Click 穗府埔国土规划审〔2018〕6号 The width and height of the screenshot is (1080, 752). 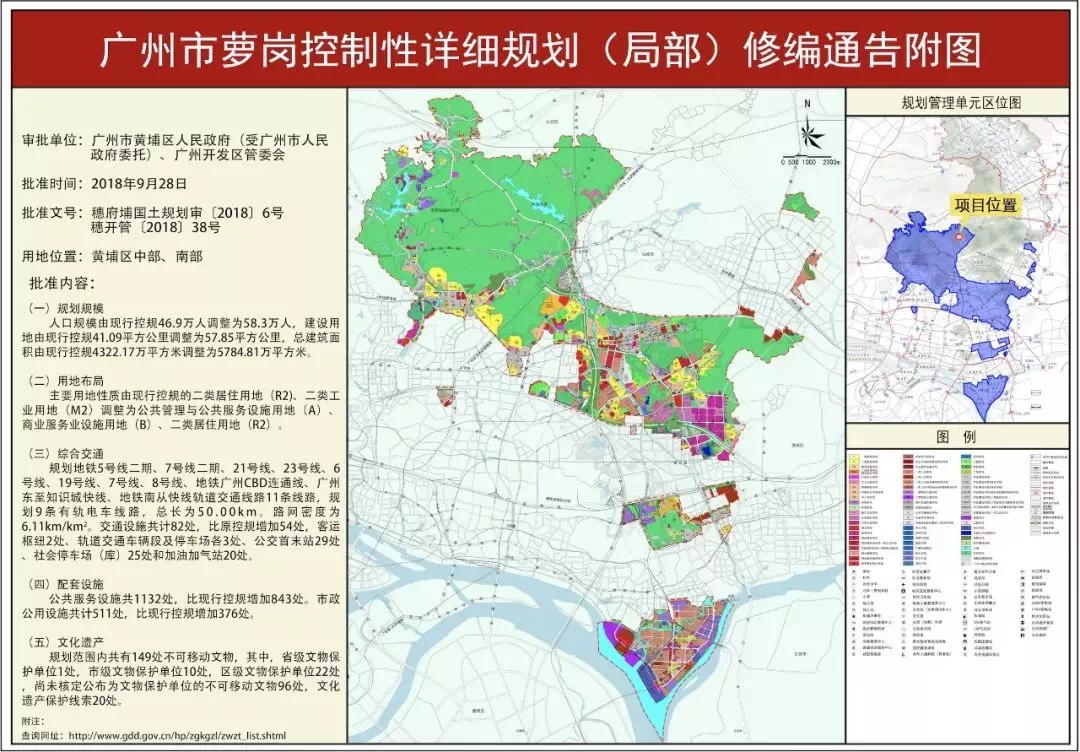click(x=187, y=213)
